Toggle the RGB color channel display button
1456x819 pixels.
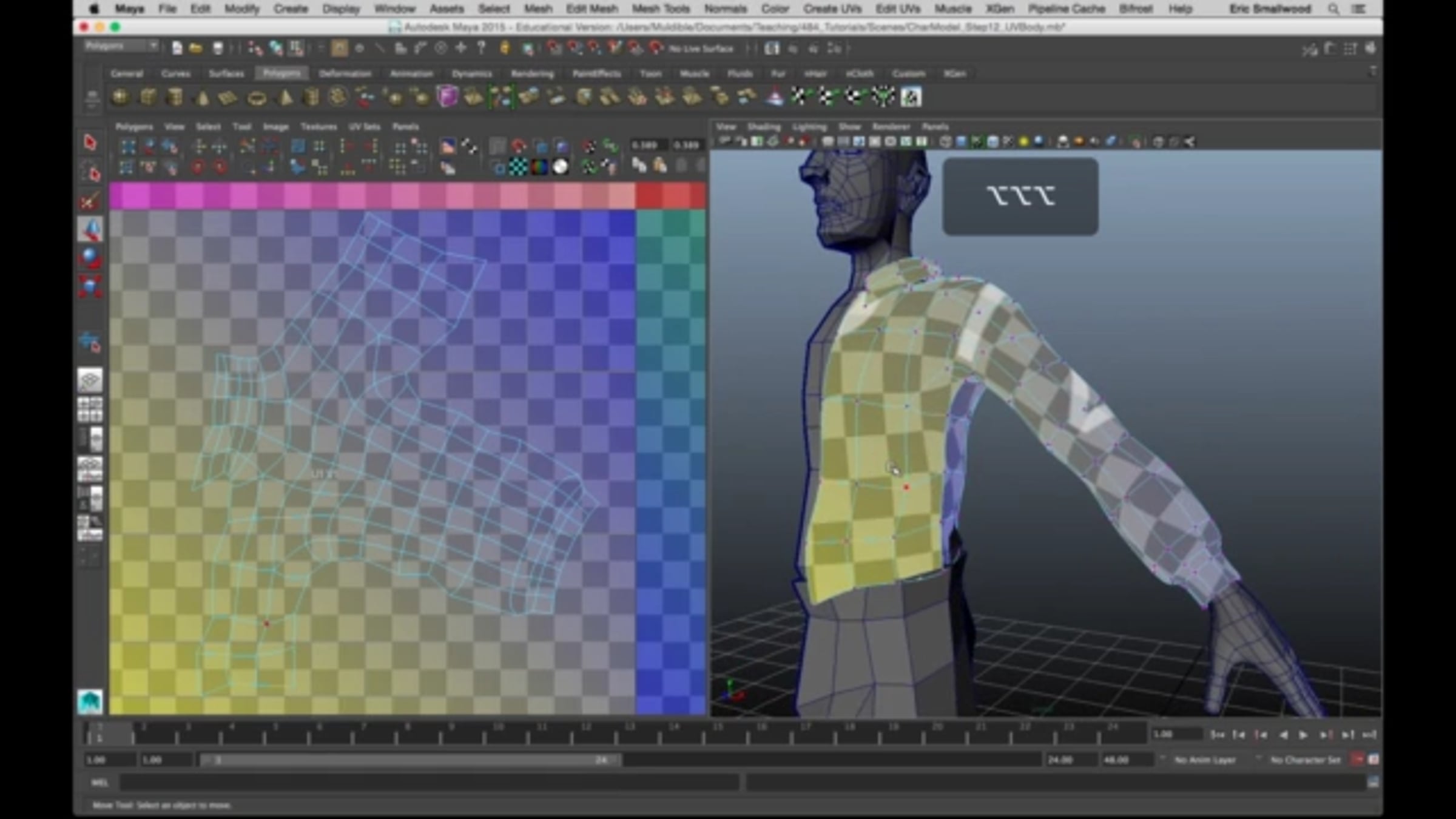(539, 167)
